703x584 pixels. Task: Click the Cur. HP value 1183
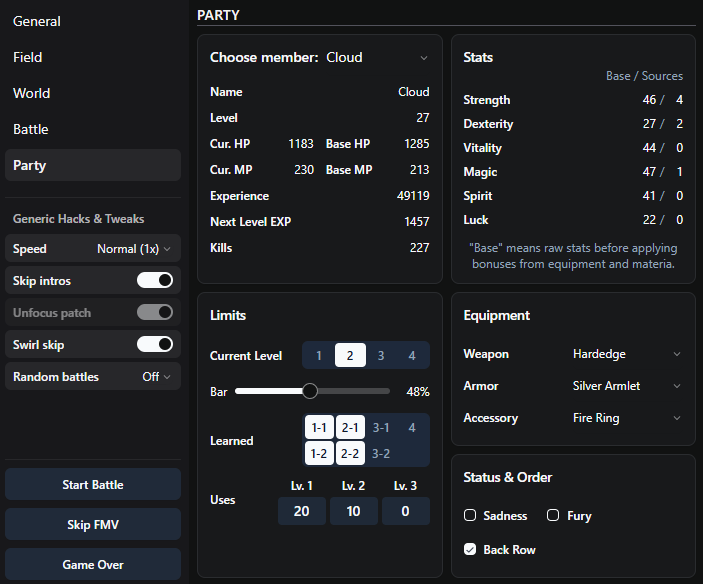point(300,144)
